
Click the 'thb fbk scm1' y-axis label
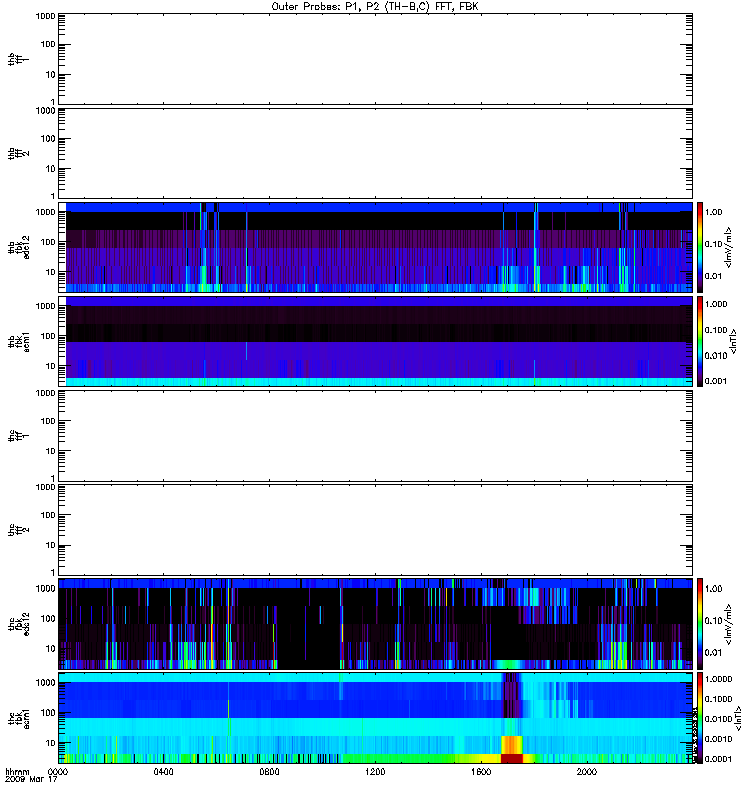19,341
